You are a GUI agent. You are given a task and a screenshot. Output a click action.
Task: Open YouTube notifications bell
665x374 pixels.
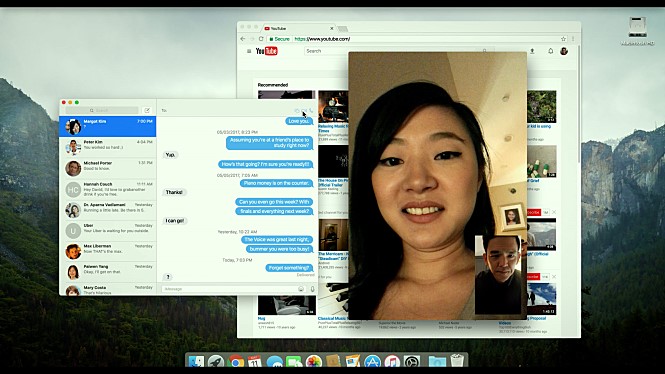550,51
